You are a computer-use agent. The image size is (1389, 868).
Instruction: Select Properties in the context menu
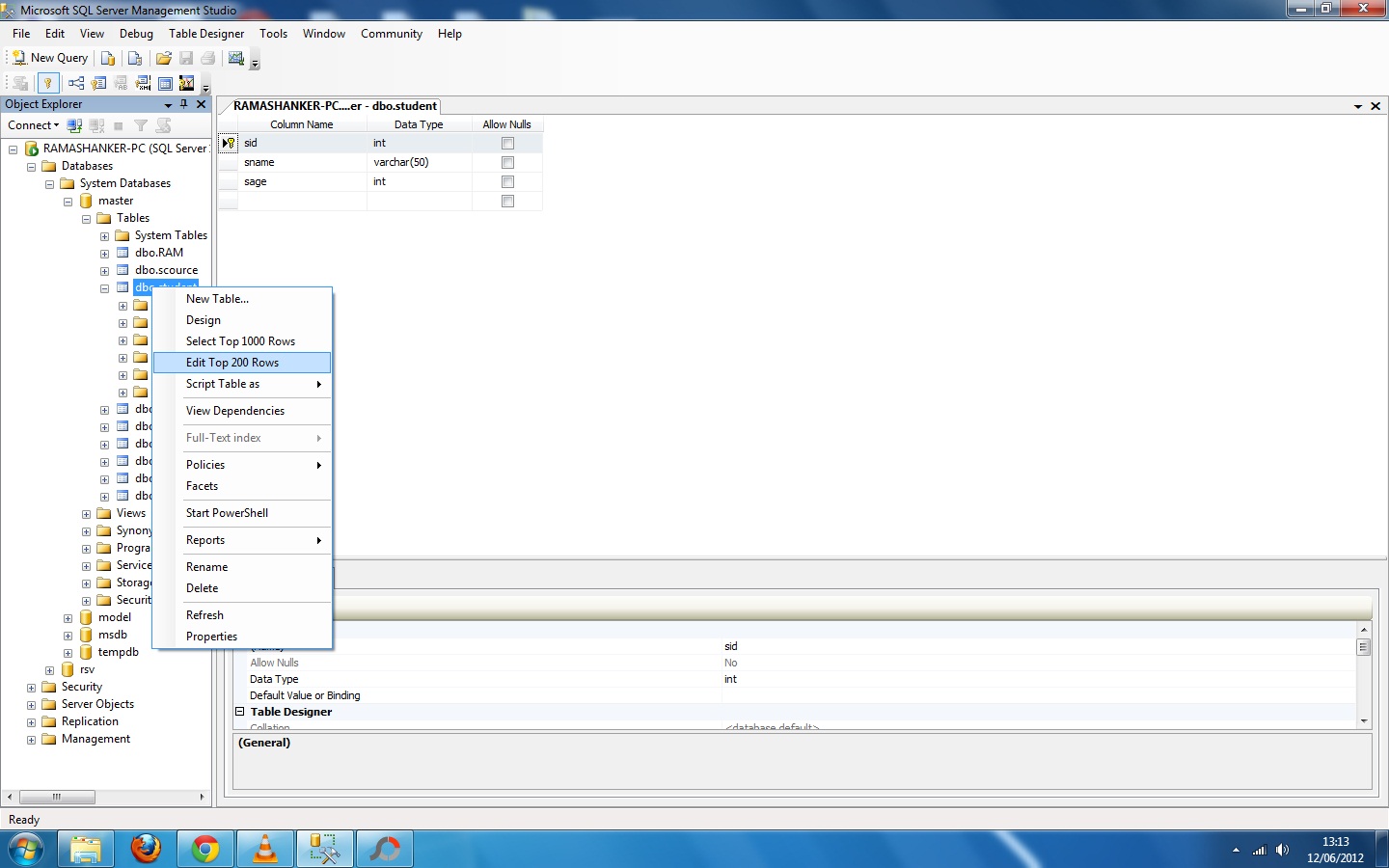click(242, 637)
